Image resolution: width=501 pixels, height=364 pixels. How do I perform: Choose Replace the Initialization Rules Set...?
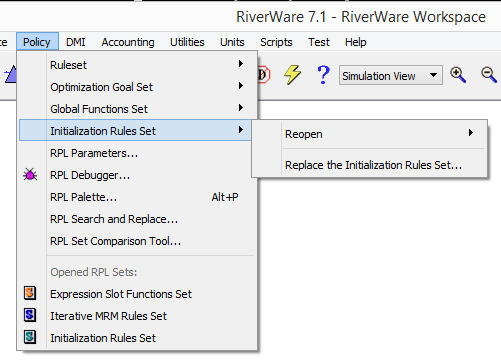[369, 165]
